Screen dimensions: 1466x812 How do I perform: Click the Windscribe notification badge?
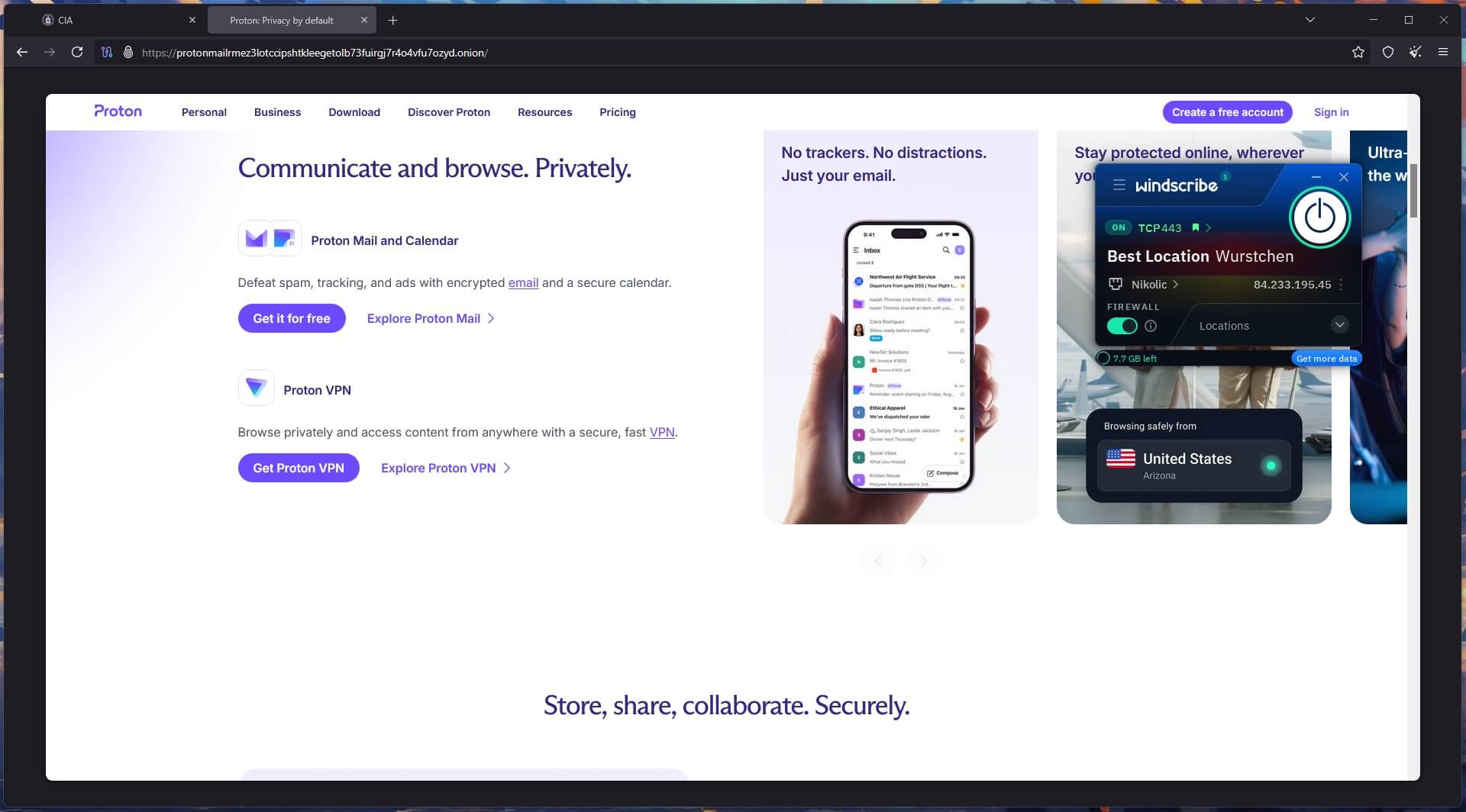click(1225, 176)
